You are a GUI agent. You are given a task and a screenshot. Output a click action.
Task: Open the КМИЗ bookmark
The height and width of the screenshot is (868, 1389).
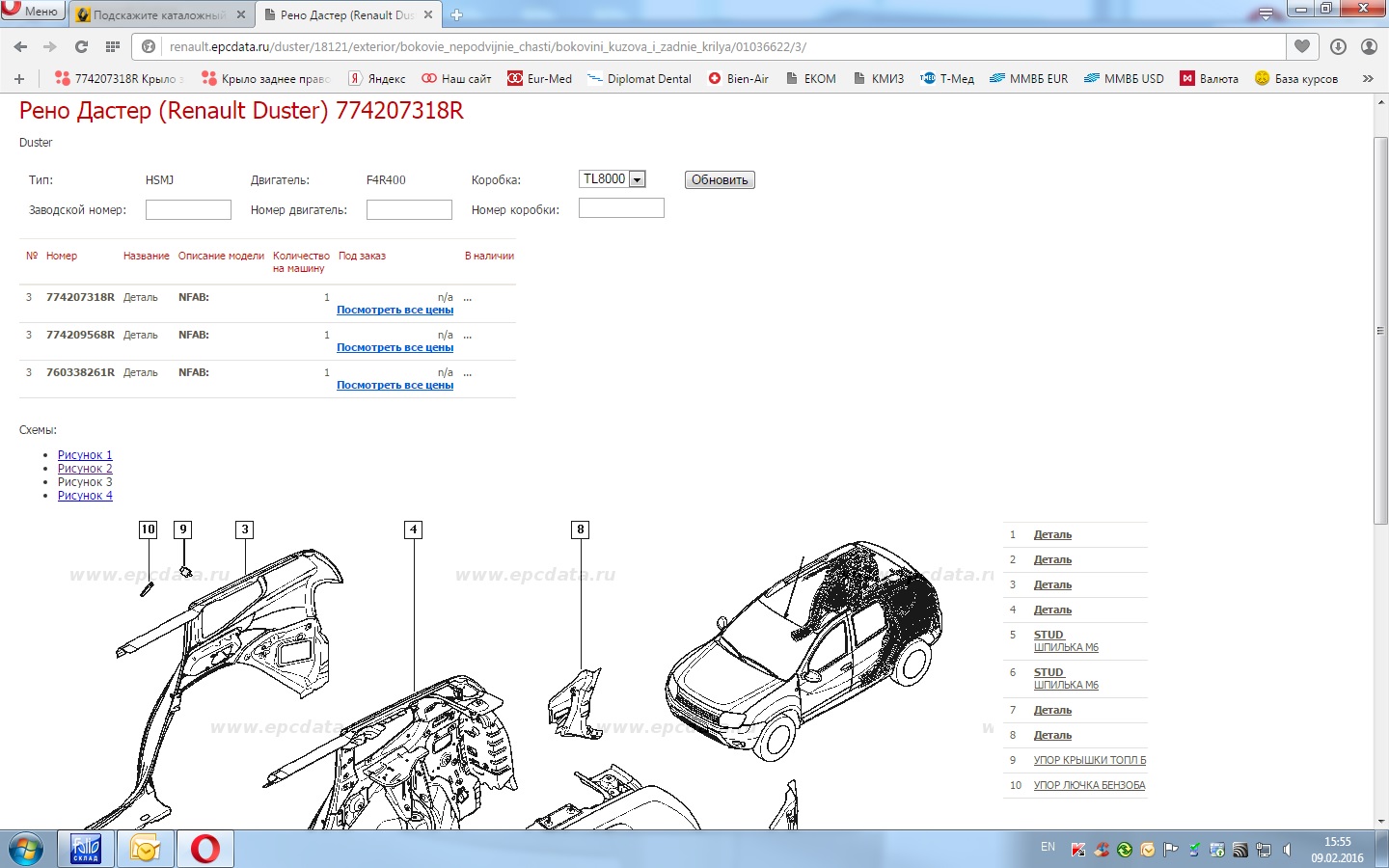pos(879,78)
